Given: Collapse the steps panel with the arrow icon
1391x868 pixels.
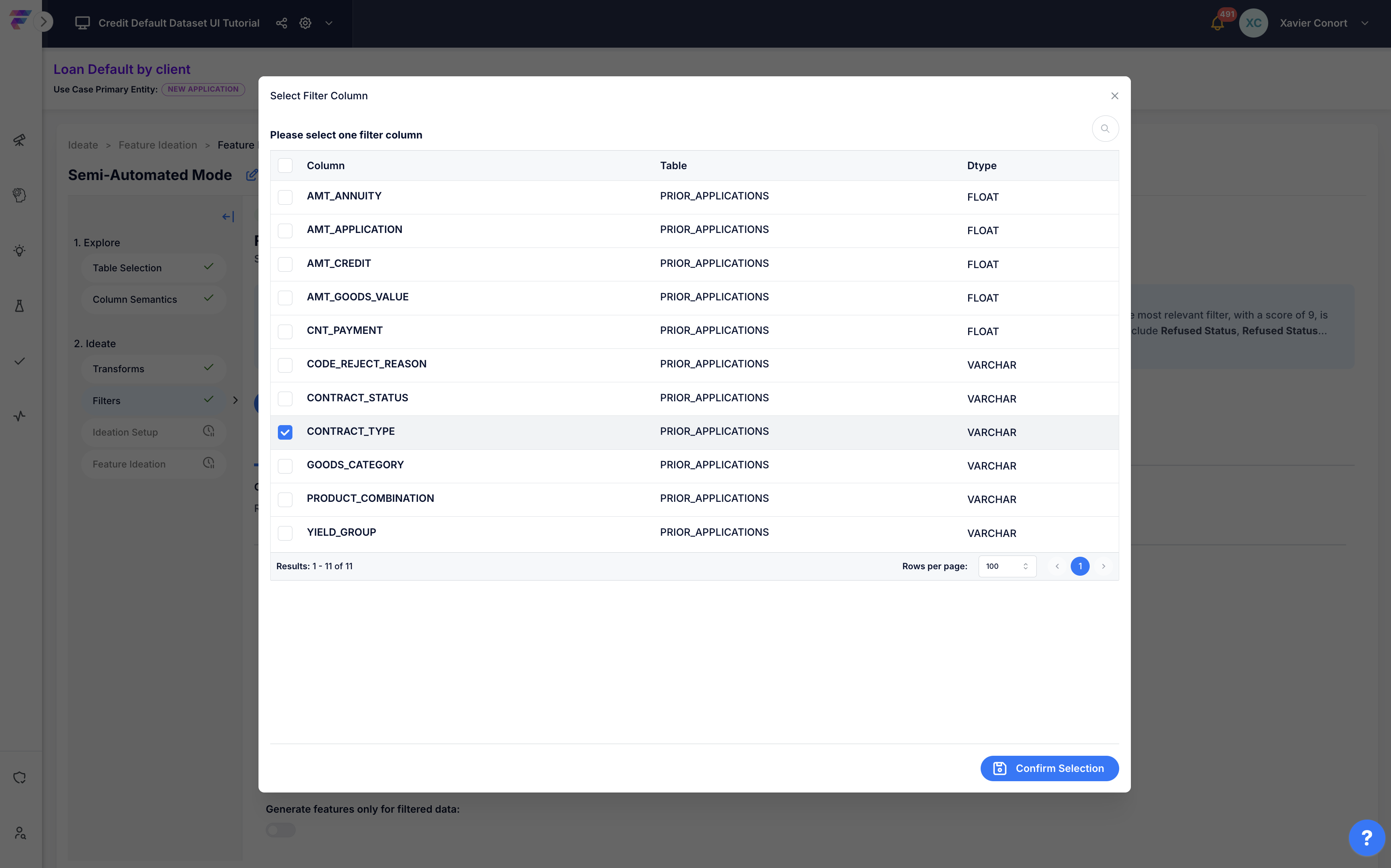Looking at the screenshot, I should pyautogui.click(x=228, y=216).
